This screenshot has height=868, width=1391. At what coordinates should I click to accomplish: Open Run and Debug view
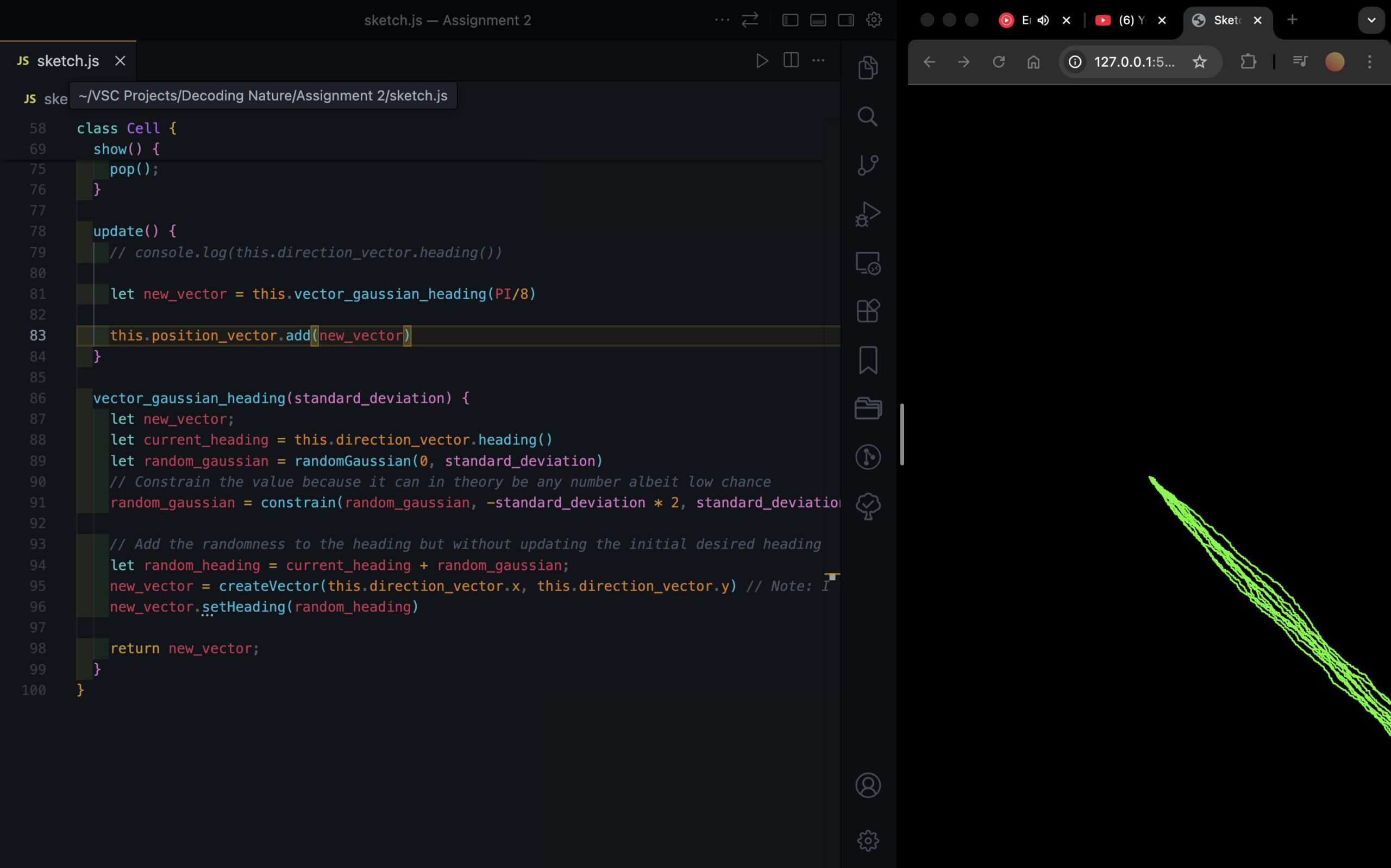pos(867,214)
